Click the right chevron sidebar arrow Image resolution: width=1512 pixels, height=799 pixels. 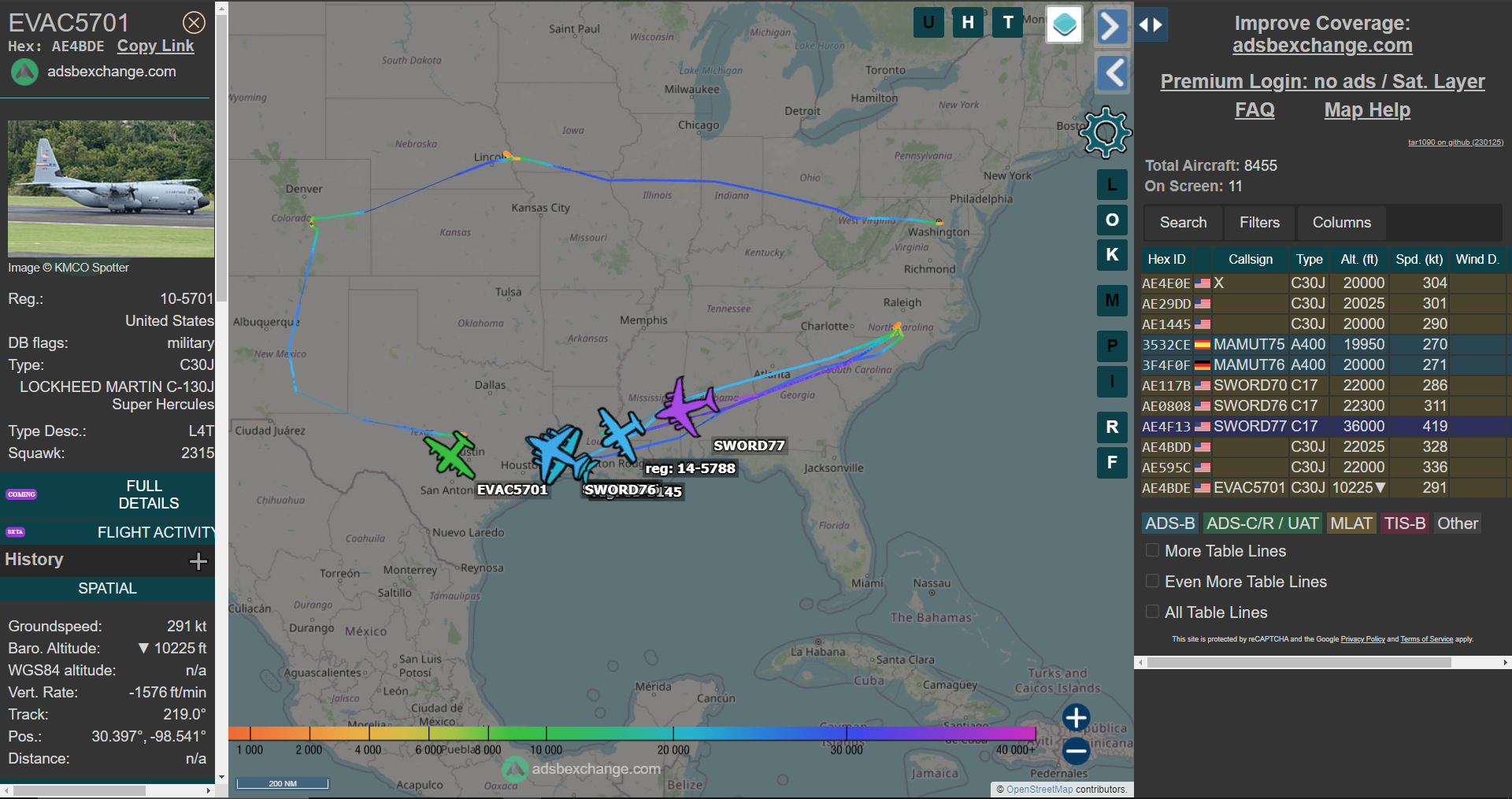1111,27
